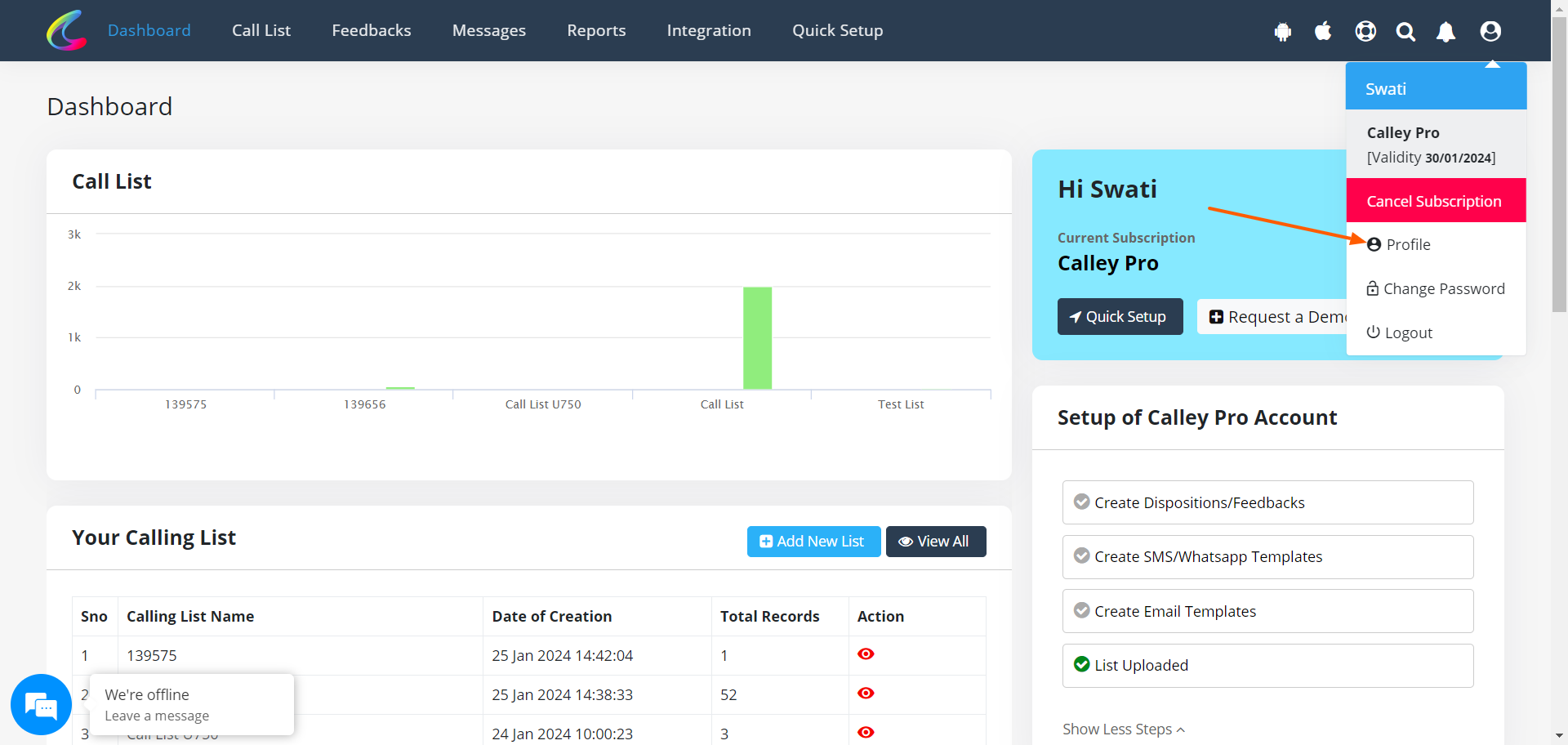The width and height of the screenshot is (1568, 745).
Task: Go to the Dashboard menu item
Action: pos(149,30)
